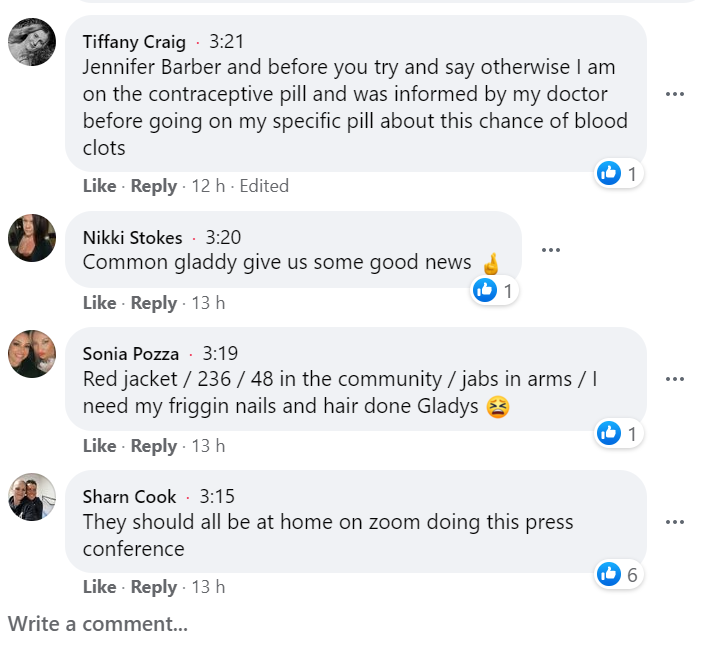Viewport: 706px width, 648px height.
Task: Click Sonia Pozza's profile picture
Action: pos(31,354)
